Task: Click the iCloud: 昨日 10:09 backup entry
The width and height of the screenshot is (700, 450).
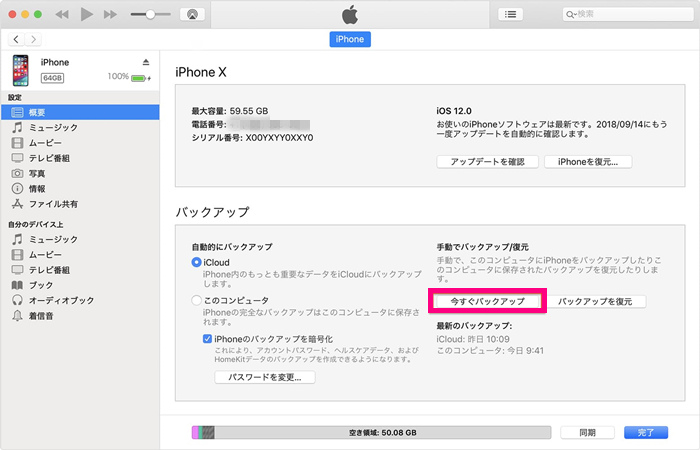Action: (473, 339)
